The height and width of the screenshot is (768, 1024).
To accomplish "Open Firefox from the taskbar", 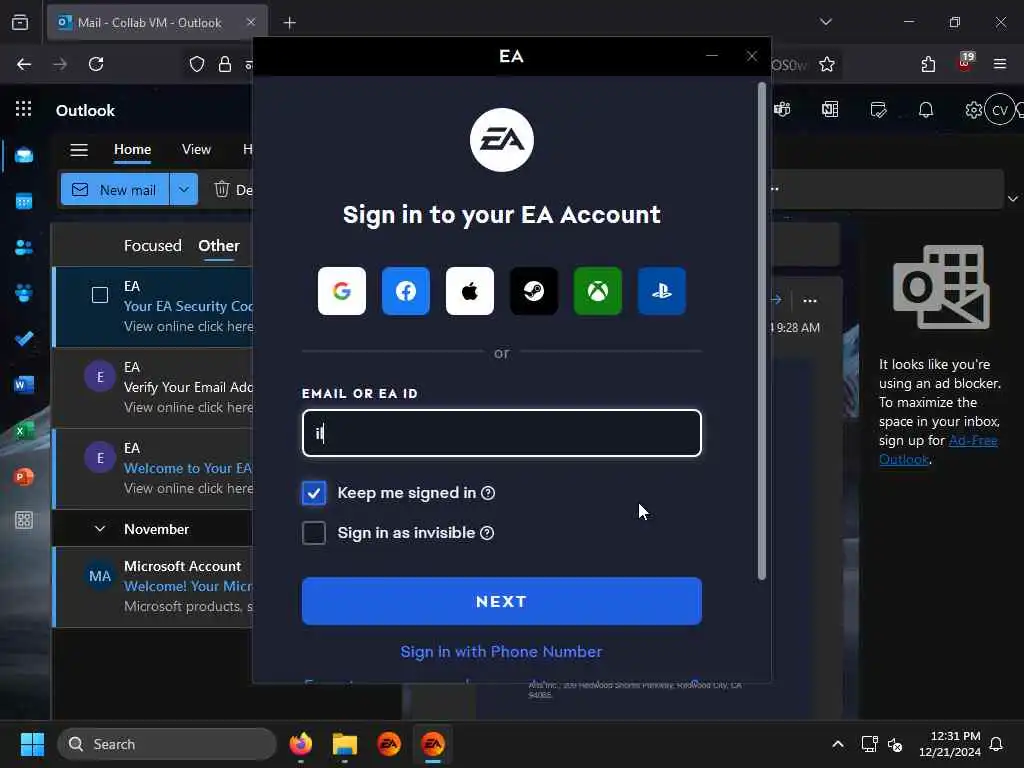I will (301, 744).
